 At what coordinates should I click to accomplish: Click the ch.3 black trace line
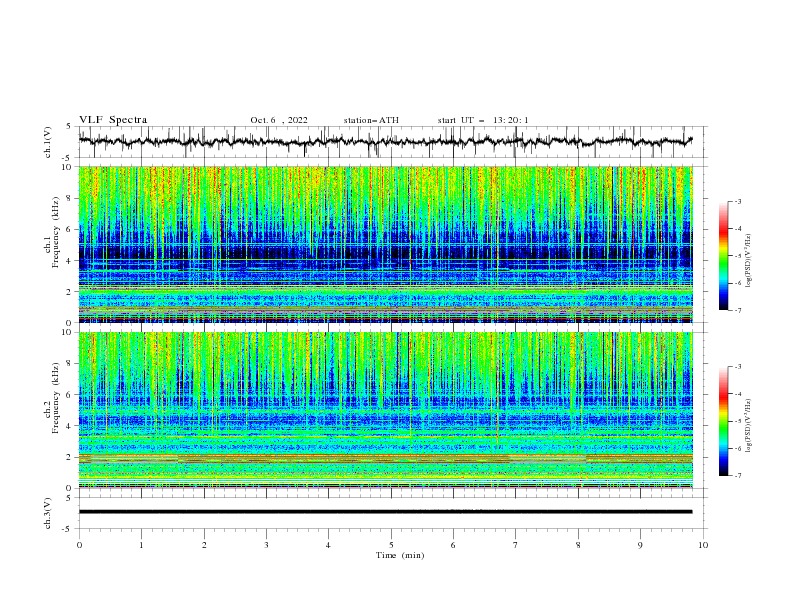(x=385, y=512)
